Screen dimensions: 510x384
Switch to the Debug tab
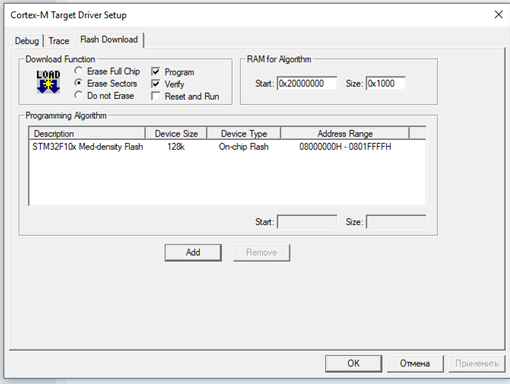coord(27,41)
